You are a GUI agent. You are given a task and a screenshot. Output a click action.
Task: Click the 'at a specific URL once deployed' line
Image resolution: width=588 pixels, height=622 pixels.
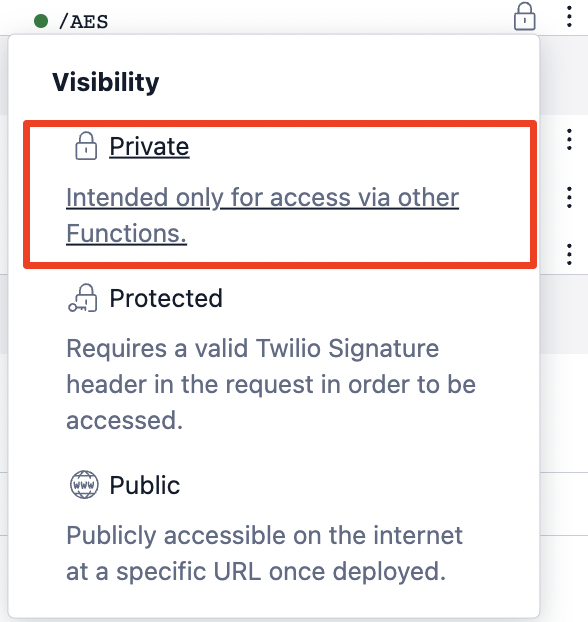click(256, 572)
